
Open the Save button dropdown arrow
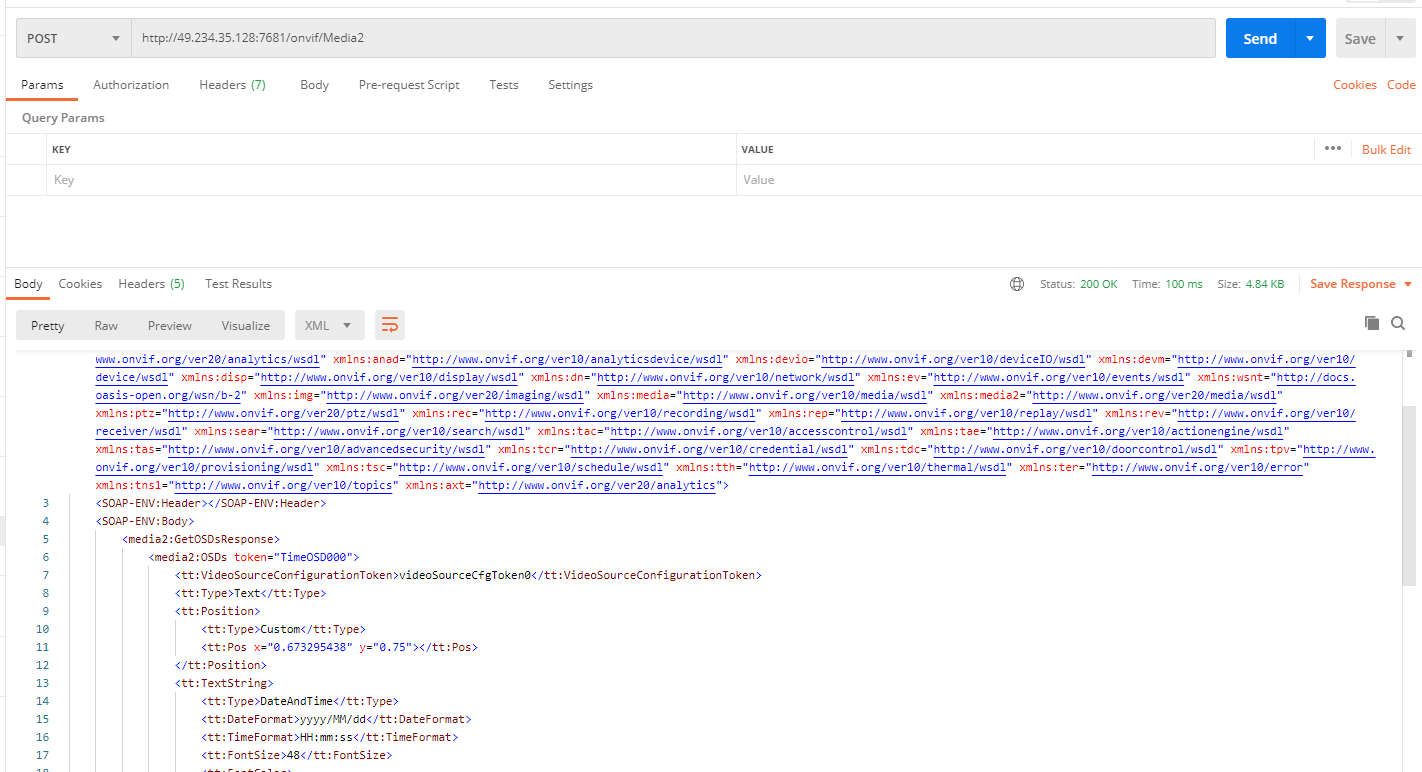pos(1400,39)
